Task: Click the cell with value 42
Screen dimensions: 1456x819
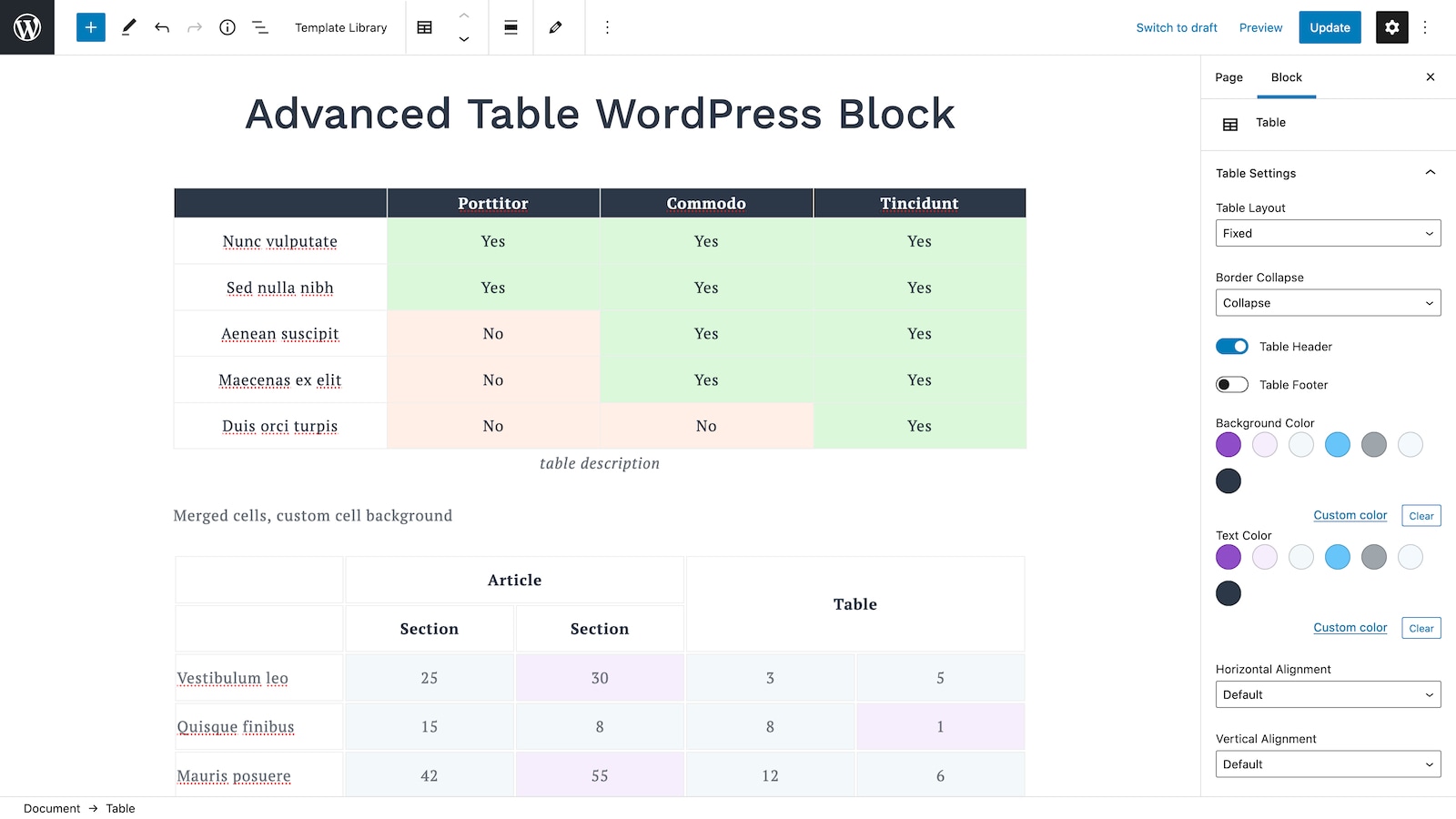Action: (x=430, y=775)
